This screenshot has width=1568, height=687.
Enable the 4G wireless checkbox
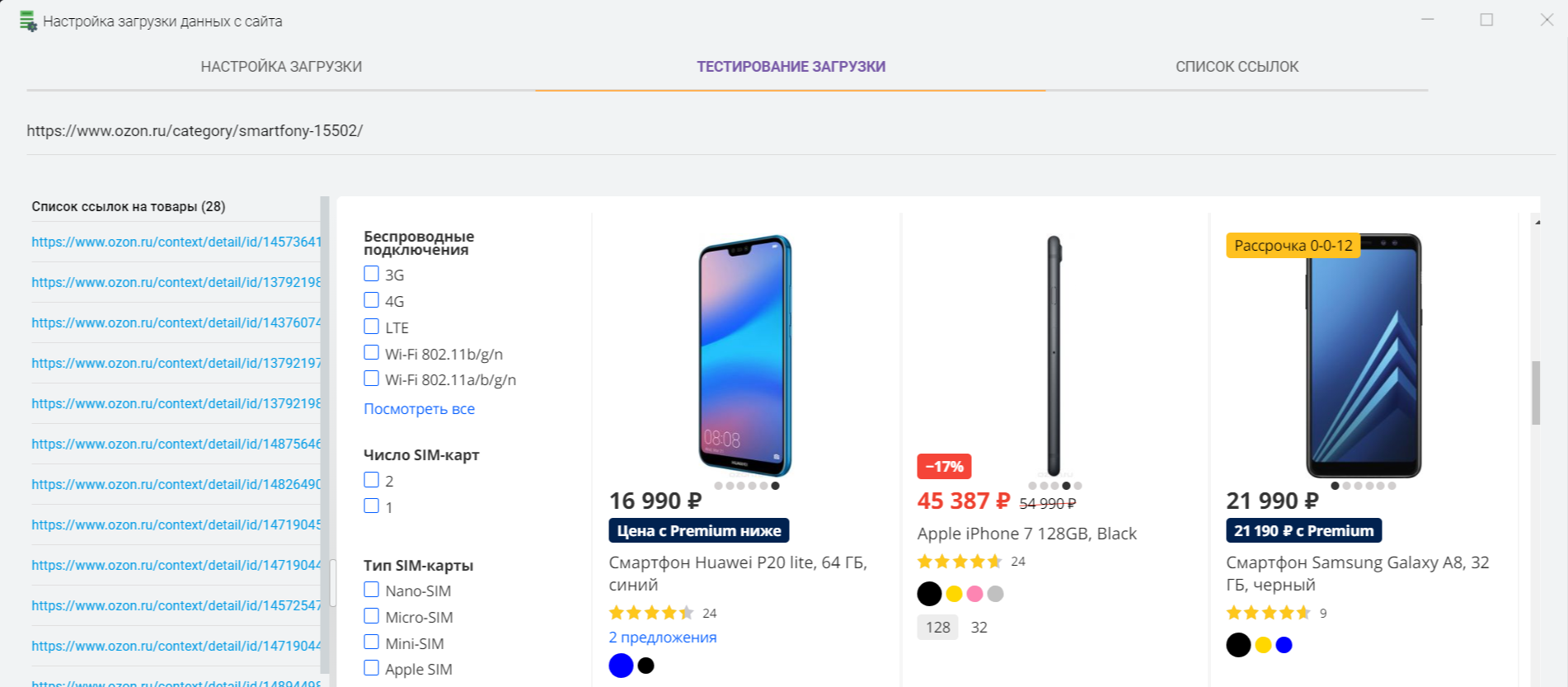[x=372, y=301]
